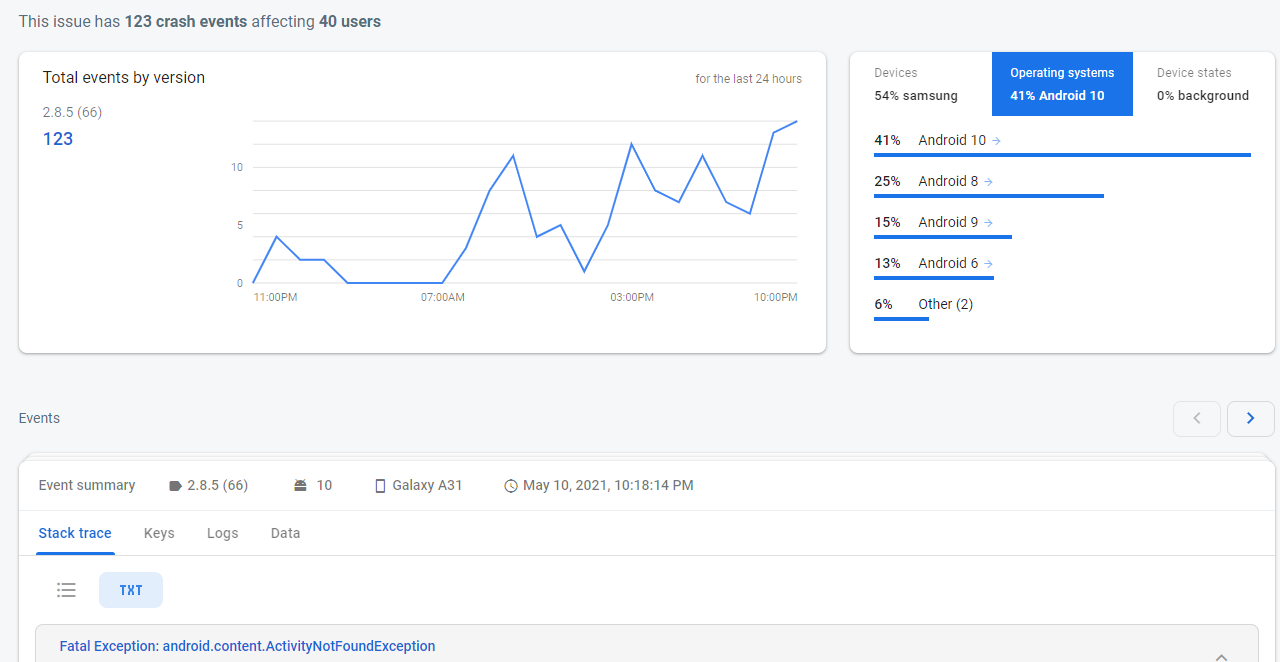Click the Android 10 progress bar

point(1062,155)
